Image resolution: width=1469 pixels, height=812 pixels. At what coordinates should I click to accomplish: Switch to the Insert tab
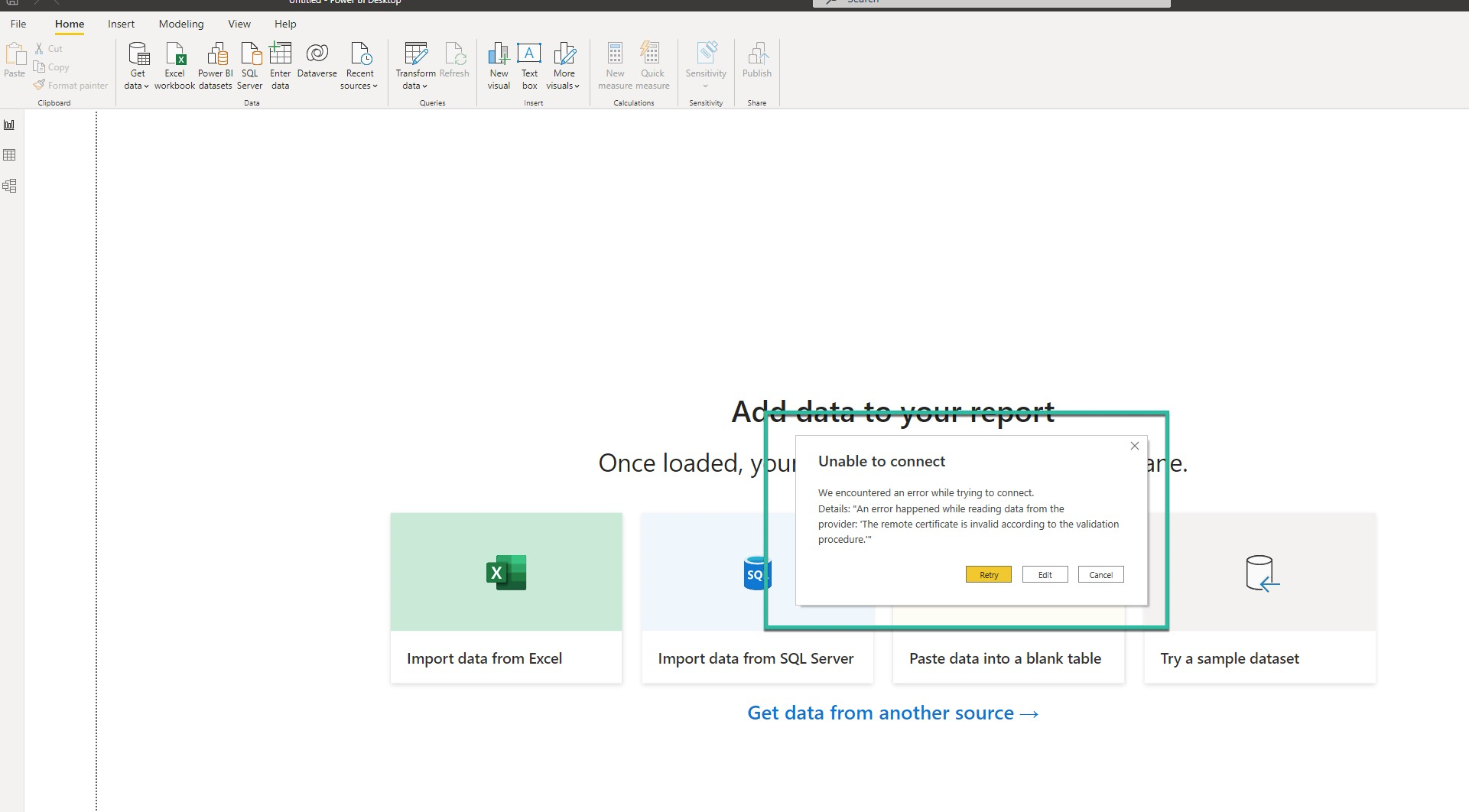pos(121,24)
